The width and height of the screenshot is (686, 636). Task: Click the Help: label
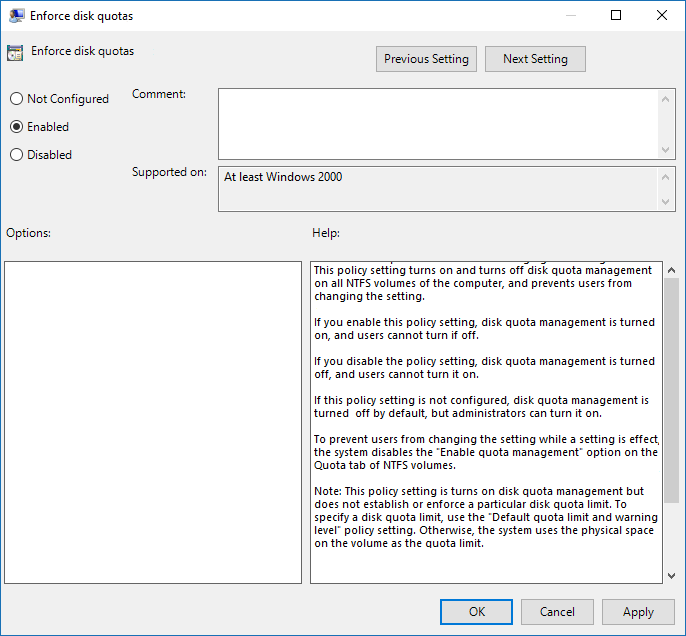click(x=326, y=233)
